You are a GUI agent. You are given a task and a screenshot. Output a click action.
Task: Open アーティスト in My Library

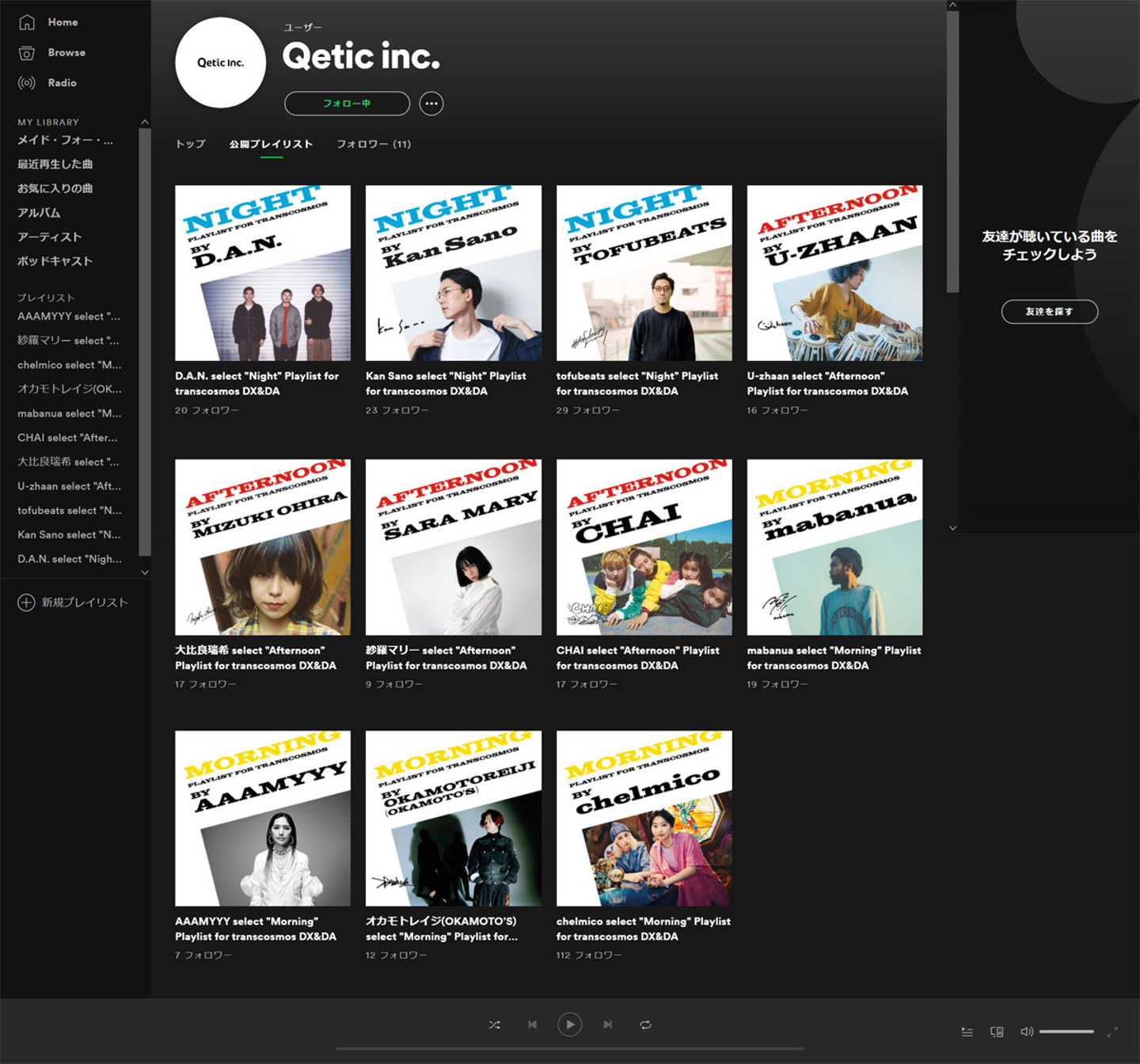(x=49, y=237)
